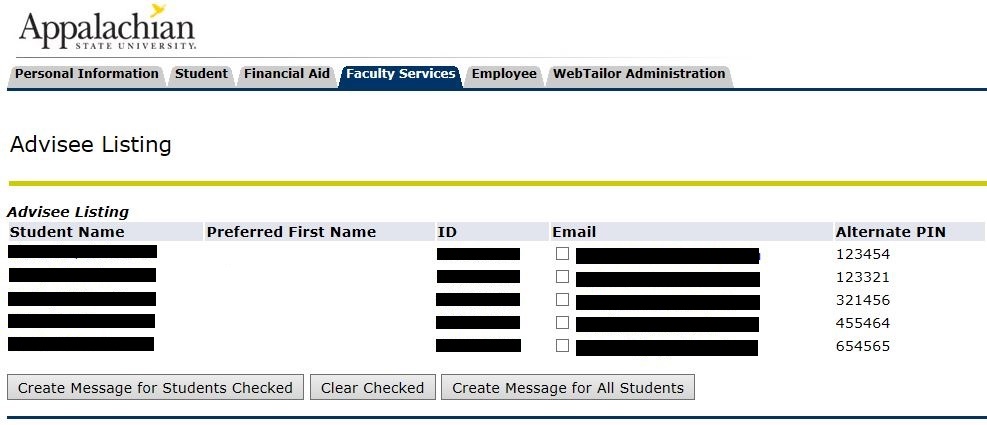Go to the Employee tab

tap(504, 74)
